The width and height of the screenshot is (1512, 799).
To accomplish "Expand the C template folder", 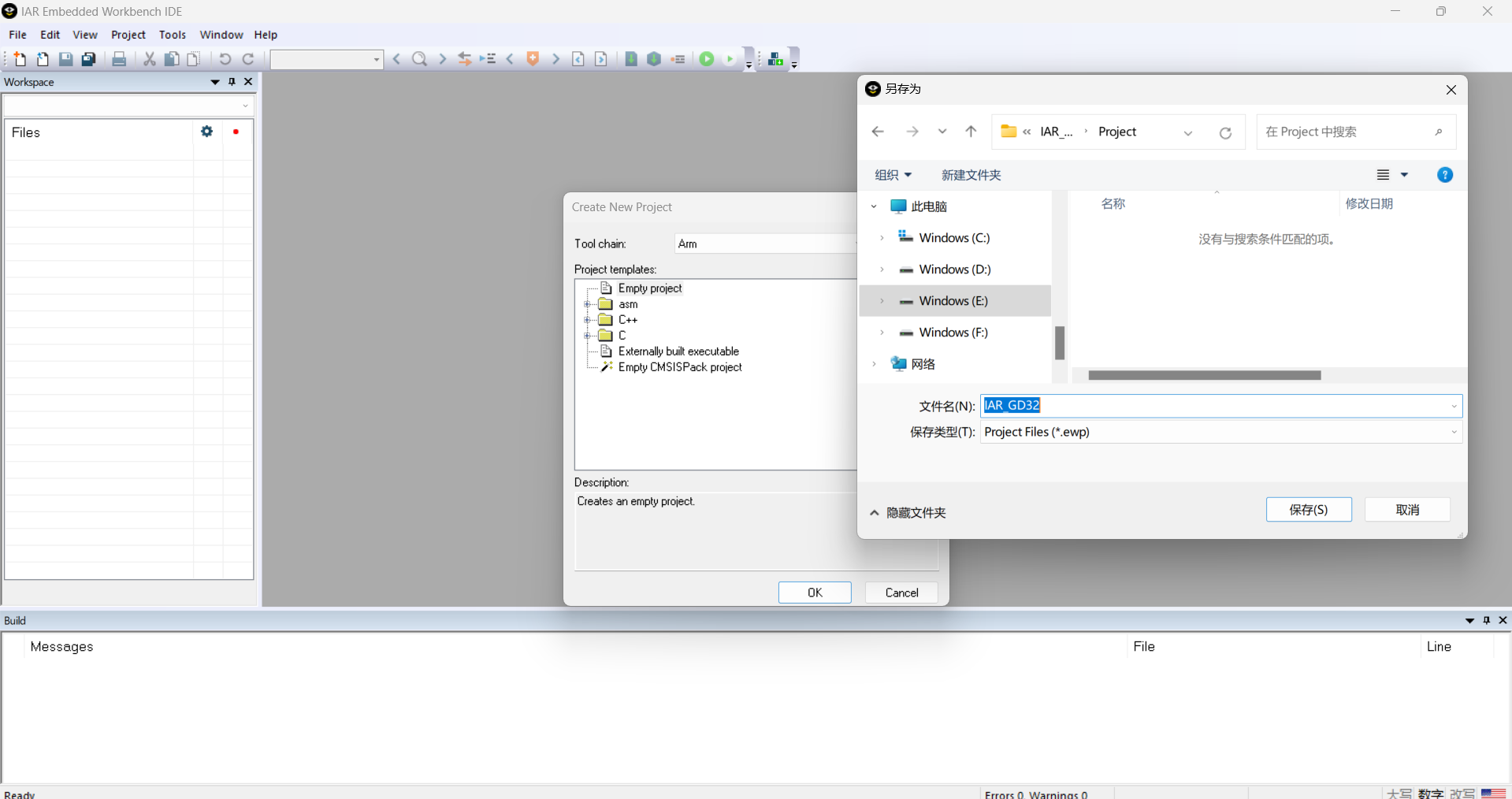I will coord(587,336).
